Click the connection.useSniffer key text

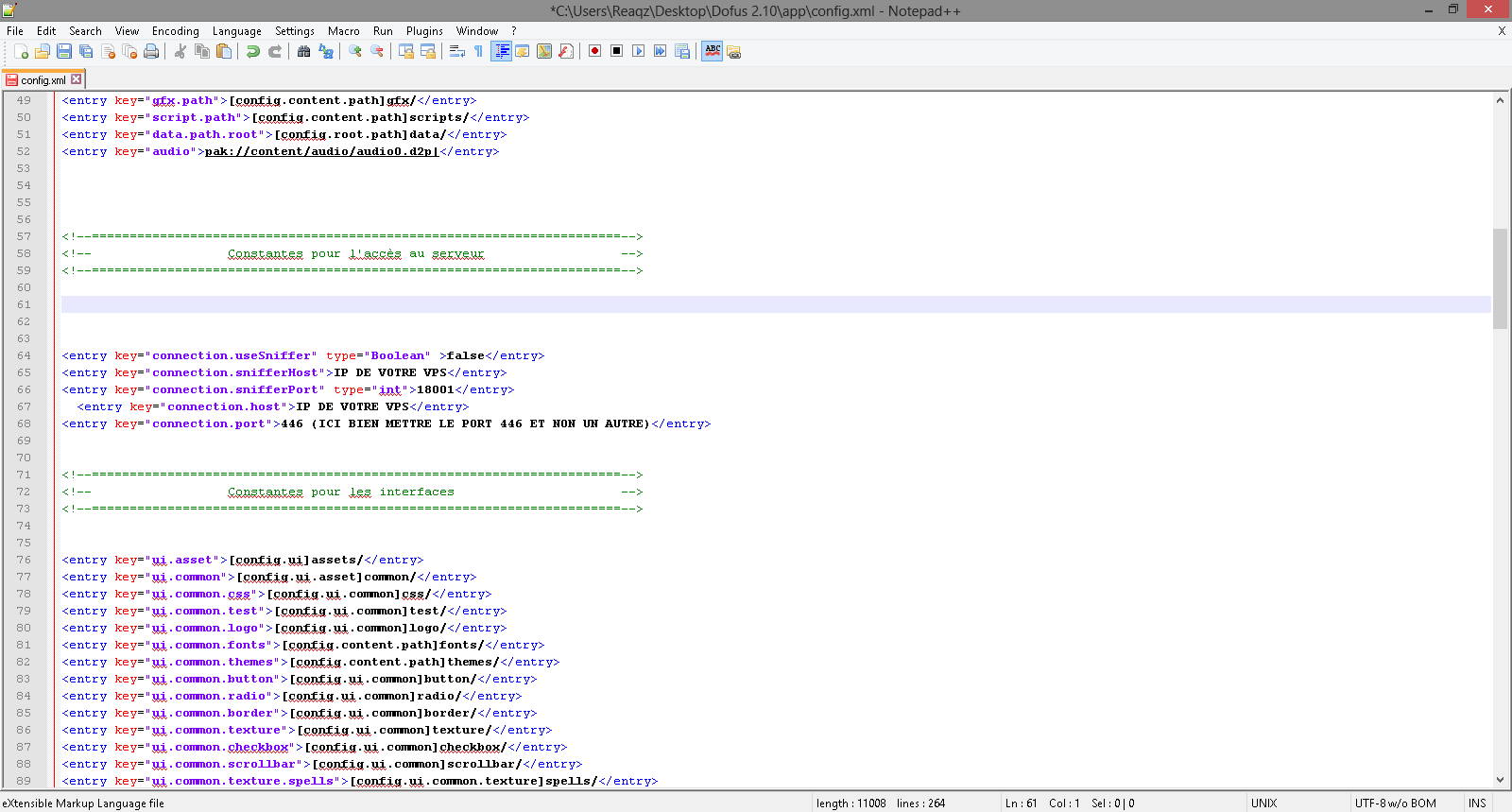232,355
